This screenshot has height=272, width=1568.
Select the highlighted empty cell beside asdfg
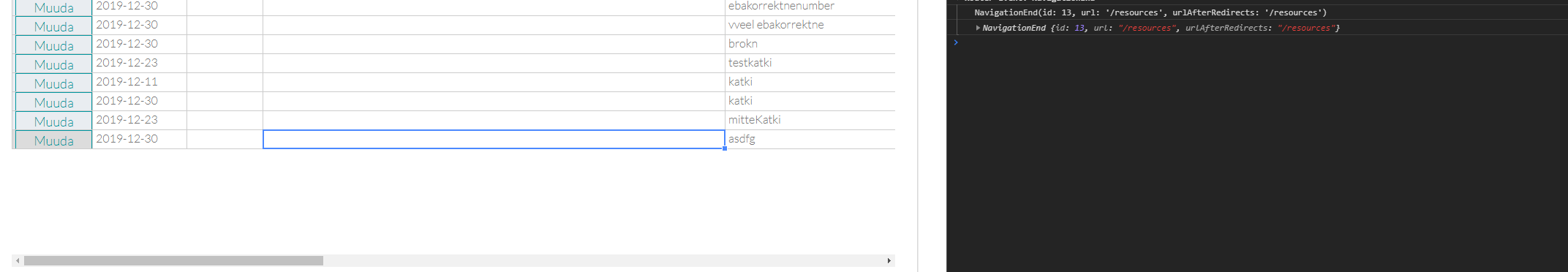click(494, 139)
